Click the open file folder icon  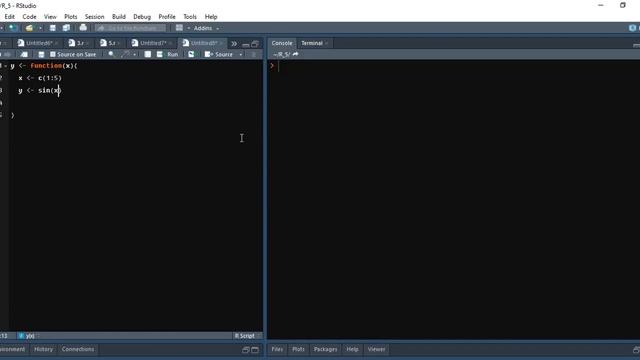pos(29,28)
